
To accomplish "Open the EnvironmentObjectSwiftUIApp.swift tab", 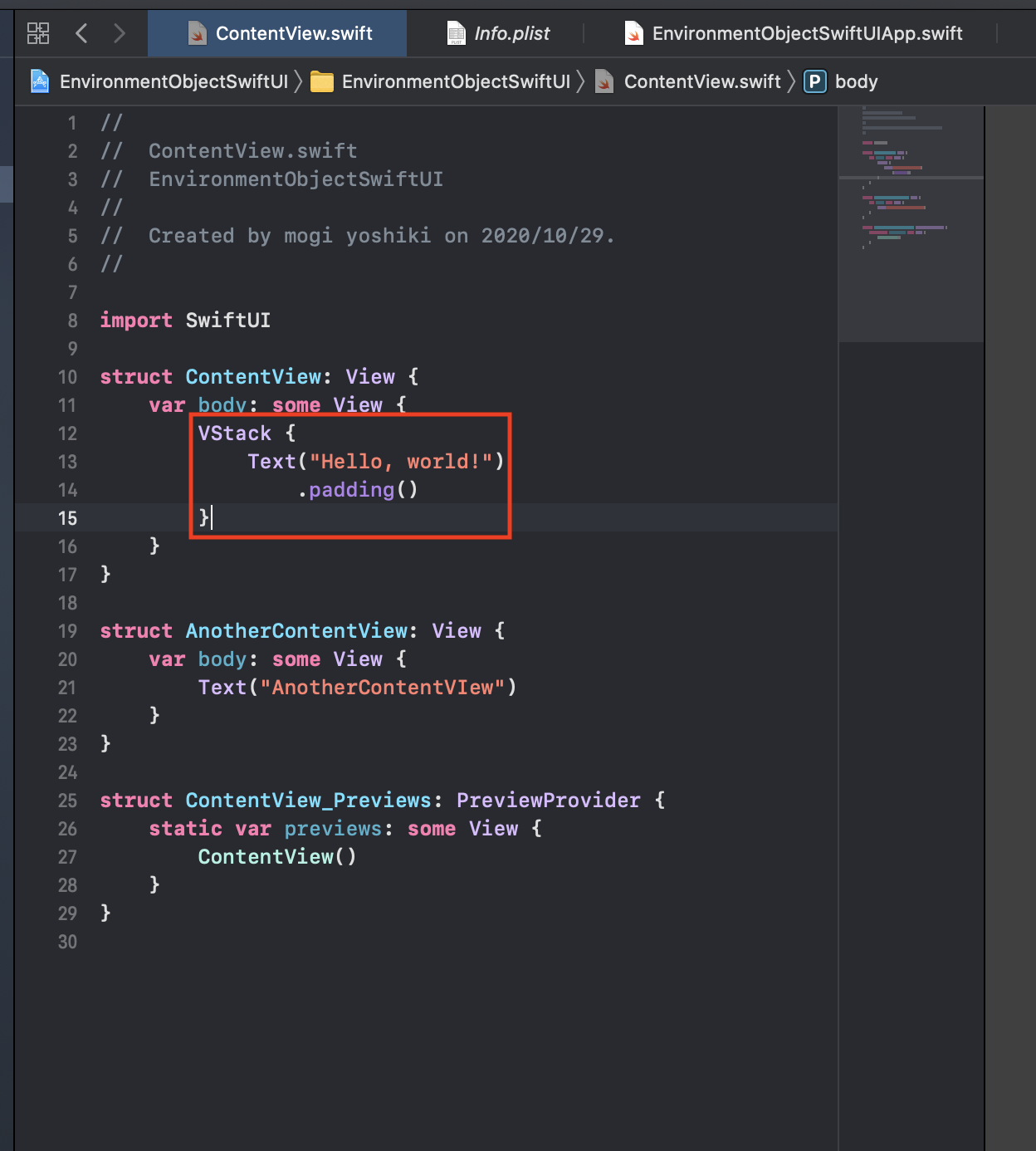I will tap(793, 33).
